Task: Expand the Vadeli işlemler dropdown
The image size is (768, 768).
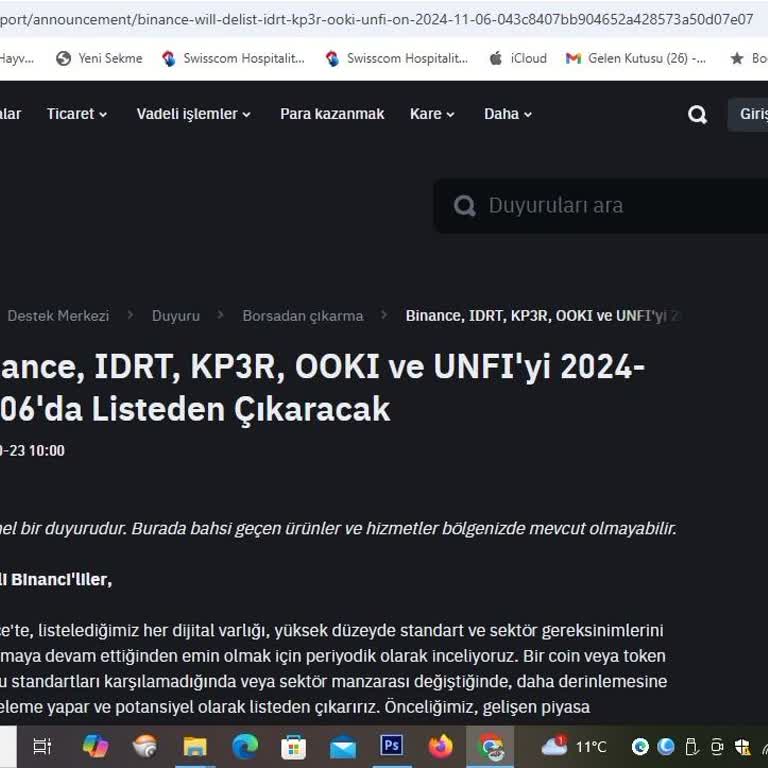Action: [193, 114]
